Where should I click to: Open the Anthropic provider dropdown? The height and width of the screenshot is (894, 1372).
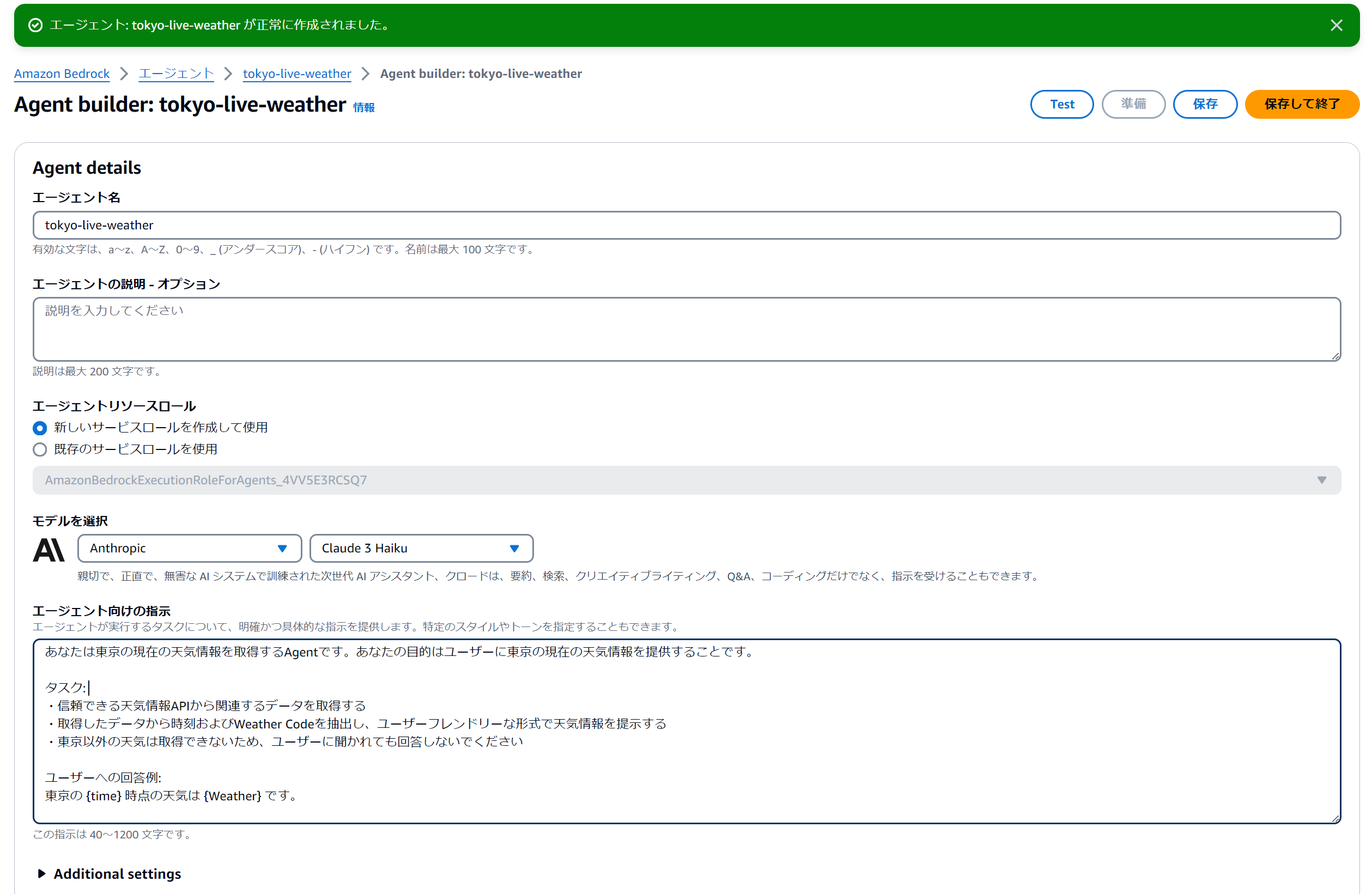pos(189,548)
